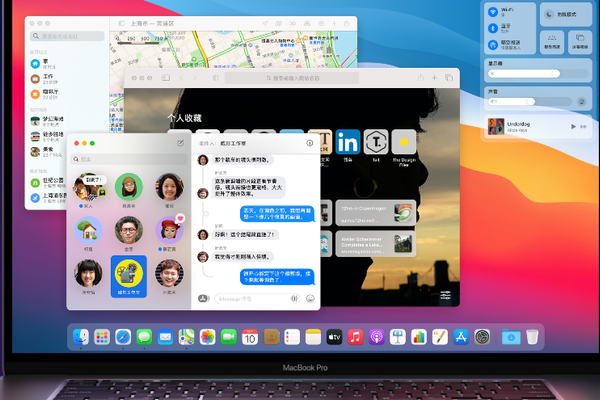Launch Keynote from the Dock
The width and height of the screenshot is (600, 400).
coord(398,337)
